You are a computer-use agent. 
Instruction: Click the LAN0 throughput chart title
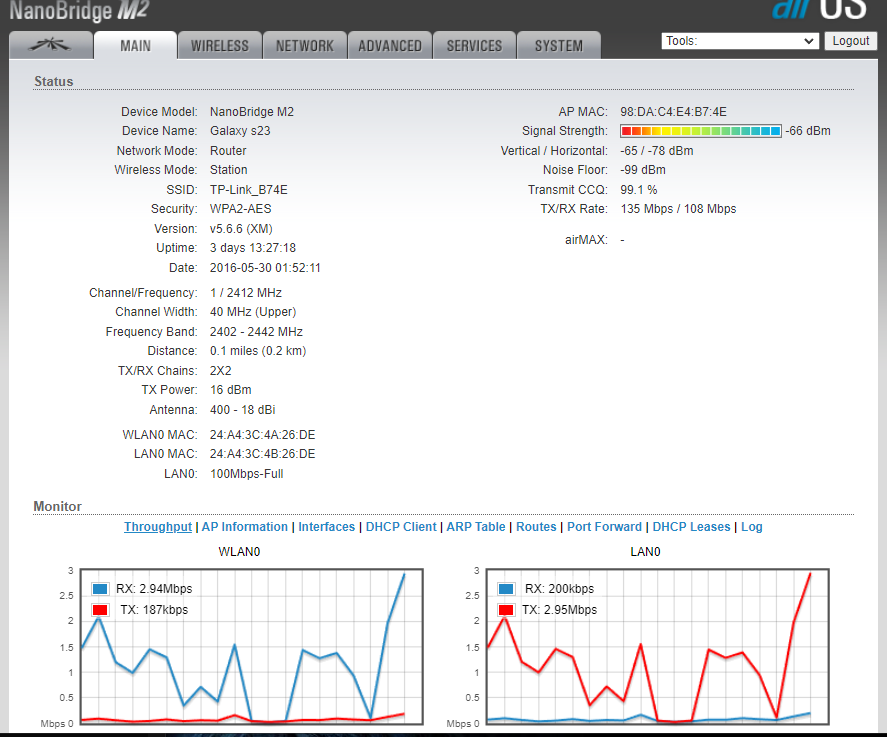click(x=645, y=551)
